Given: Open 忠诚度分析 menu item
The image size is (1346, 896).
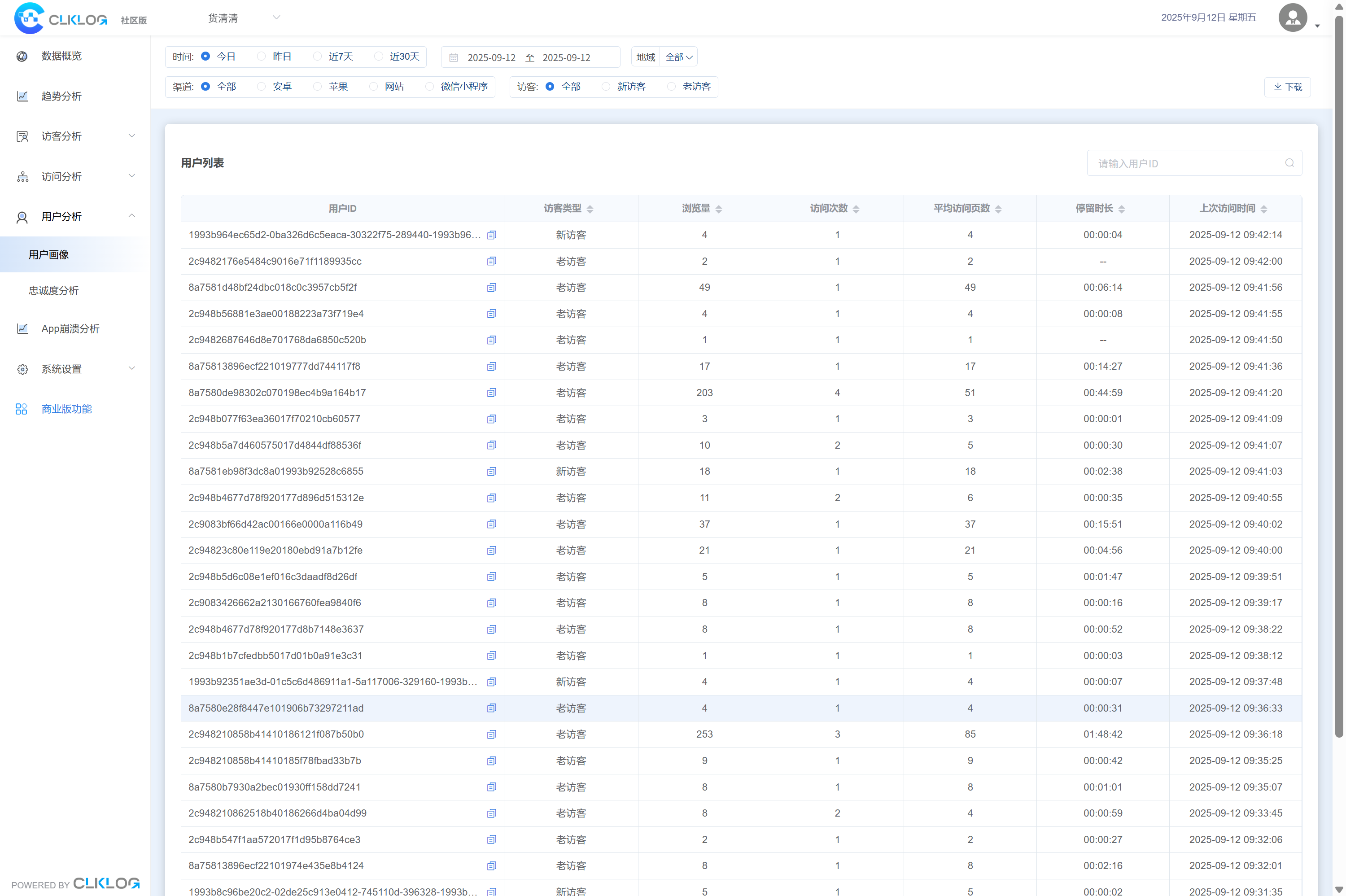Looking at the screenshot, I should click(54, 290).
